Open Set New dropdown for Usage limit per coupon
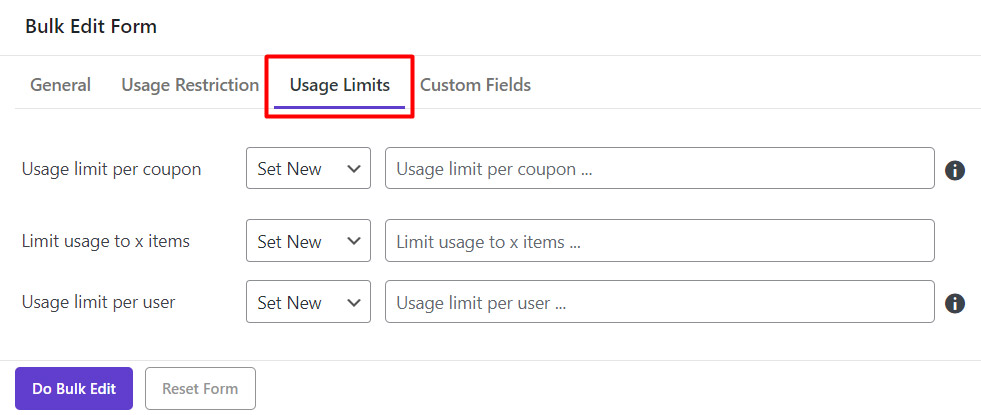This screenshot has width=981, height=415. (x=307, y=169)
